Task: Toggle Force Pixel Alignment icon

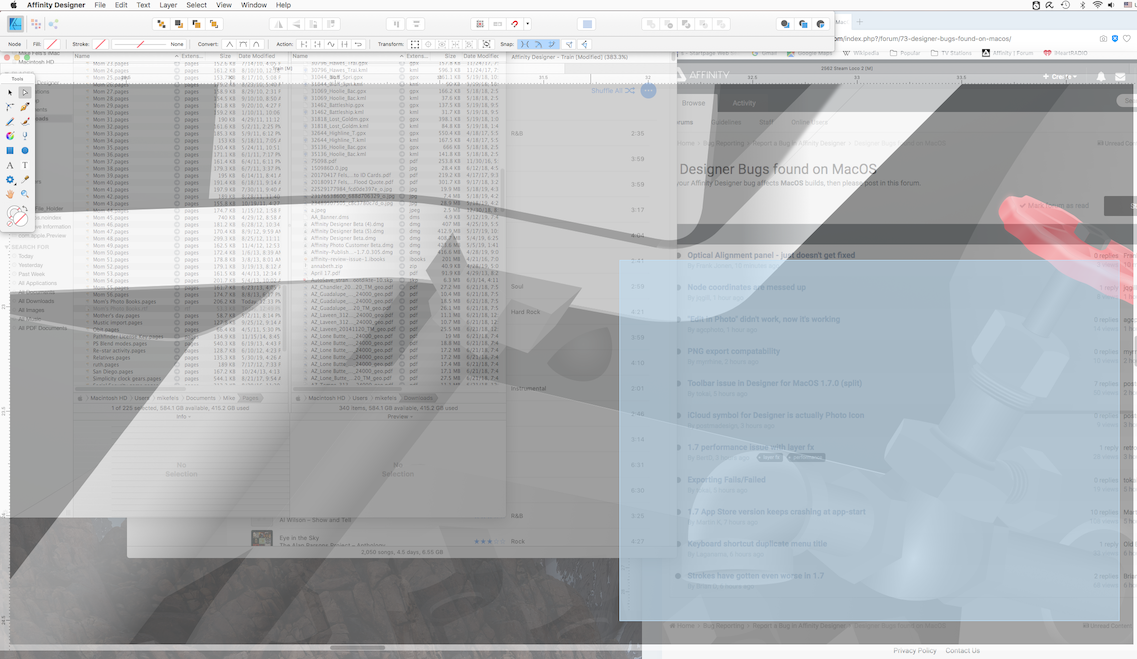Action: pyautogui.click(x=480, y=24)
